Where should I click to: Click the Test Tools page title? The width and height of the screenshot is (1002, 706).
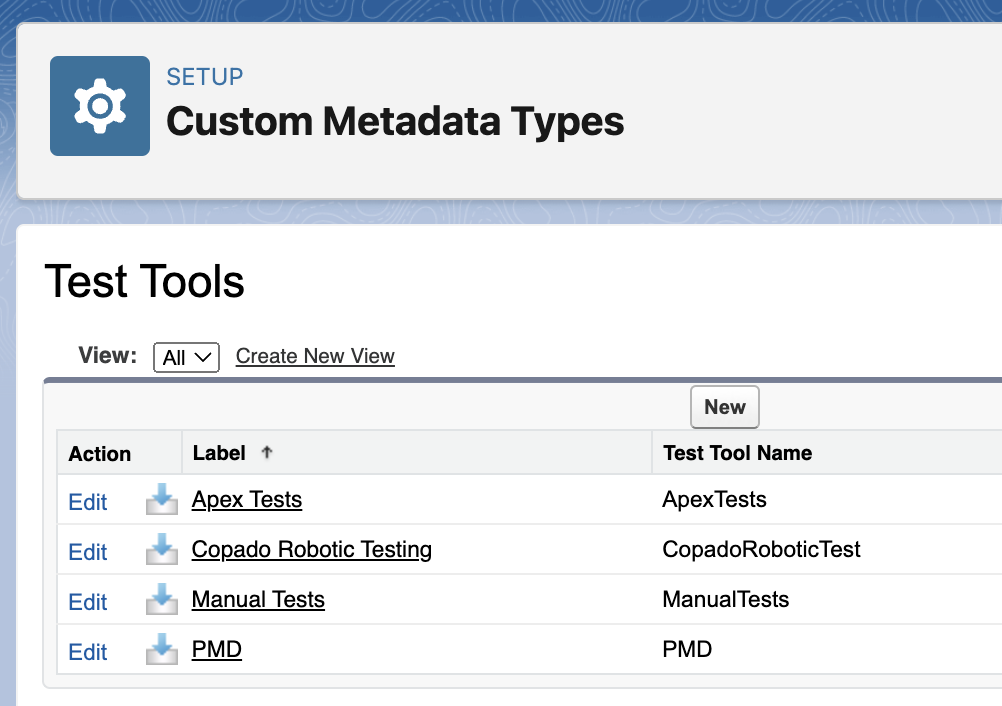click(x=144, y=281)
